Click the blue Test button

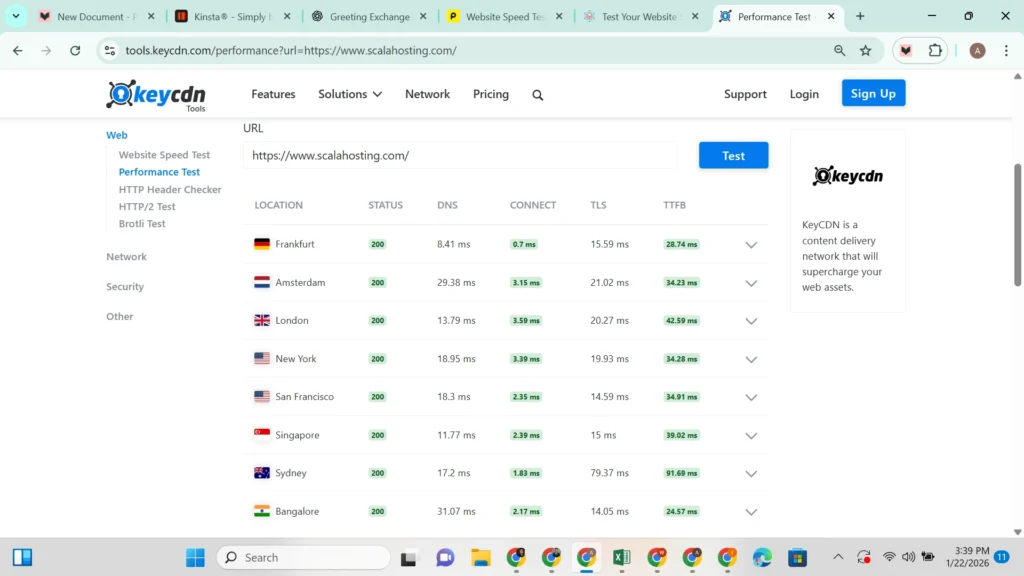tap(733, 155)
